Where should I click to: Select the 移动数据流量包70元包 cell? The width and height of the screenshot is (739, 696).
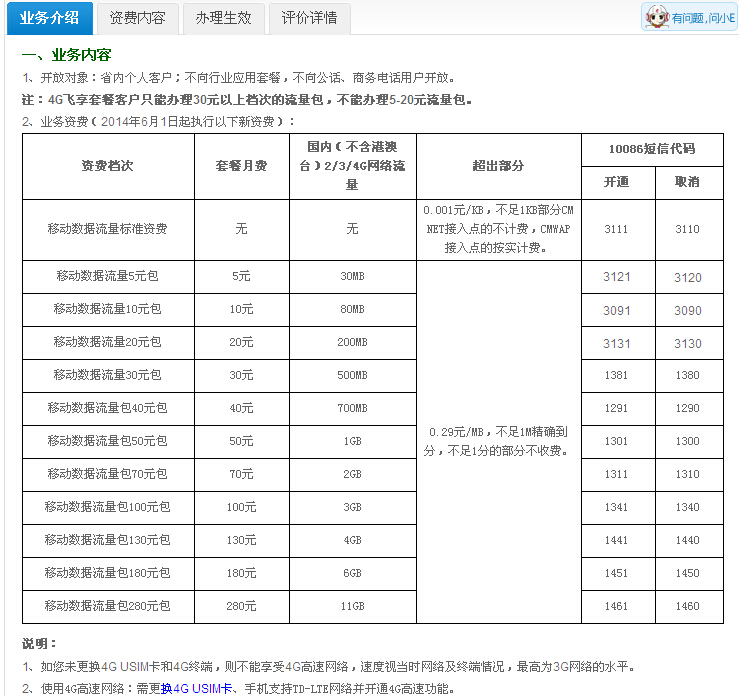[107, 474]
